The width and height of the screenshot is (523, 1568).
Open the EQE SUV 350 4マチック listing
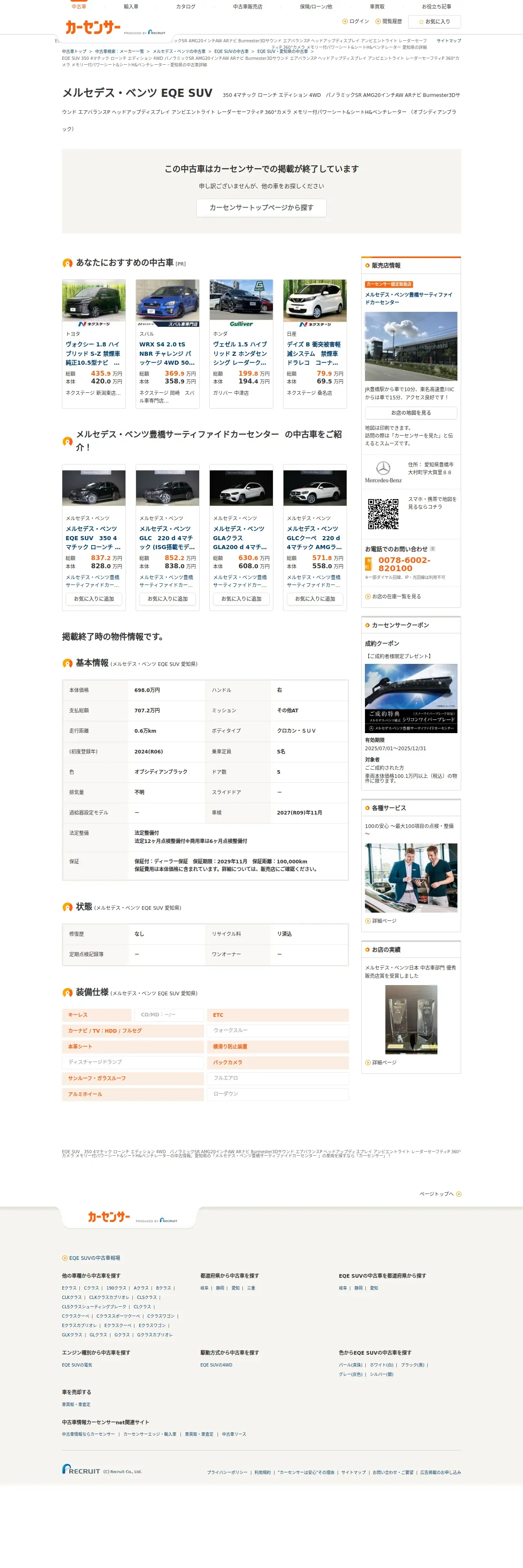[93, 537]
